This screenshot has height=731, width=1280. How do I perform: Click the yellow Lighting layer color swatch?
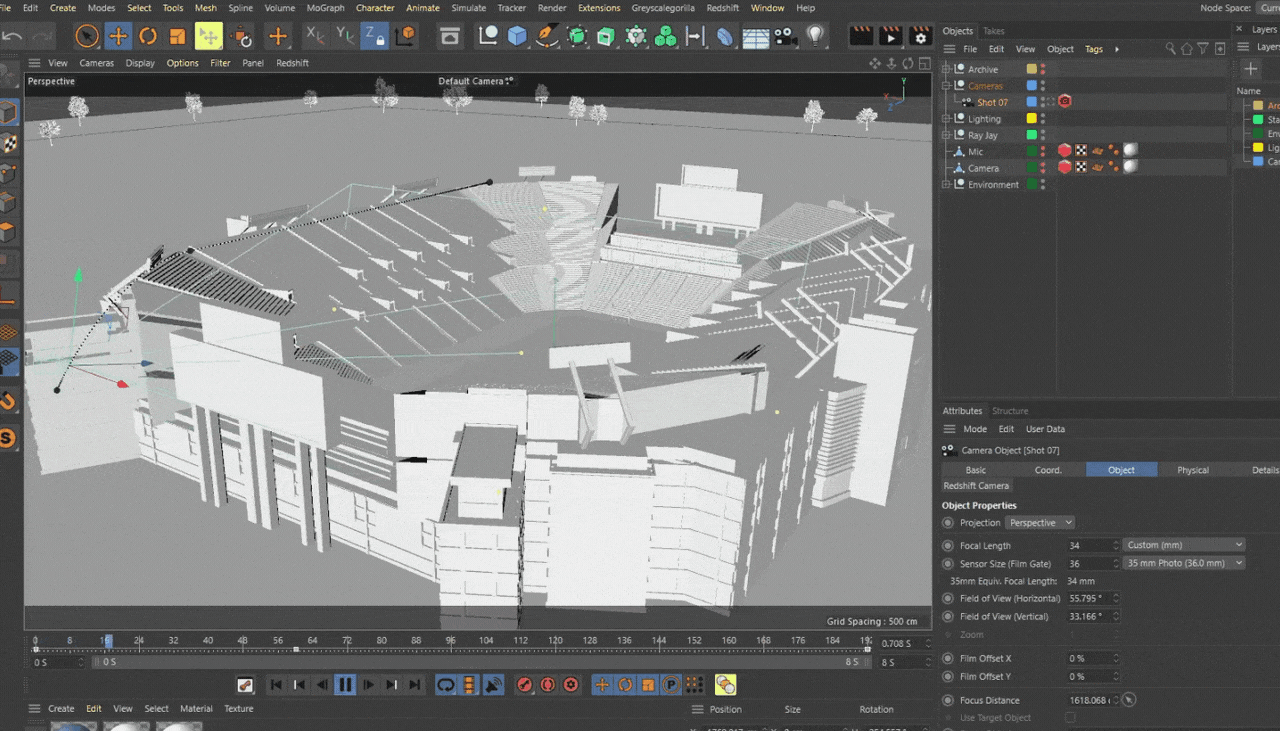[1031, 119]
